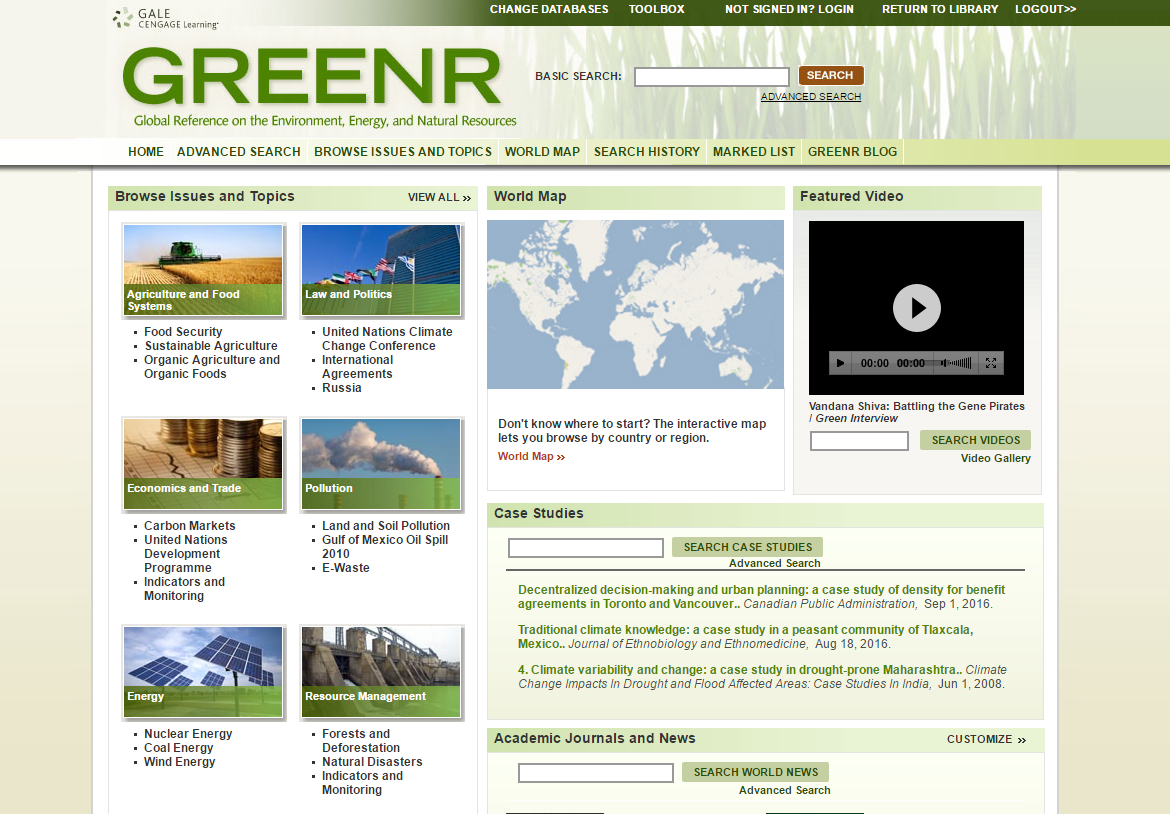Click the small play icon in the video control bar
The height and width of the screenshot is (814, 1170).
pos(840,363)
